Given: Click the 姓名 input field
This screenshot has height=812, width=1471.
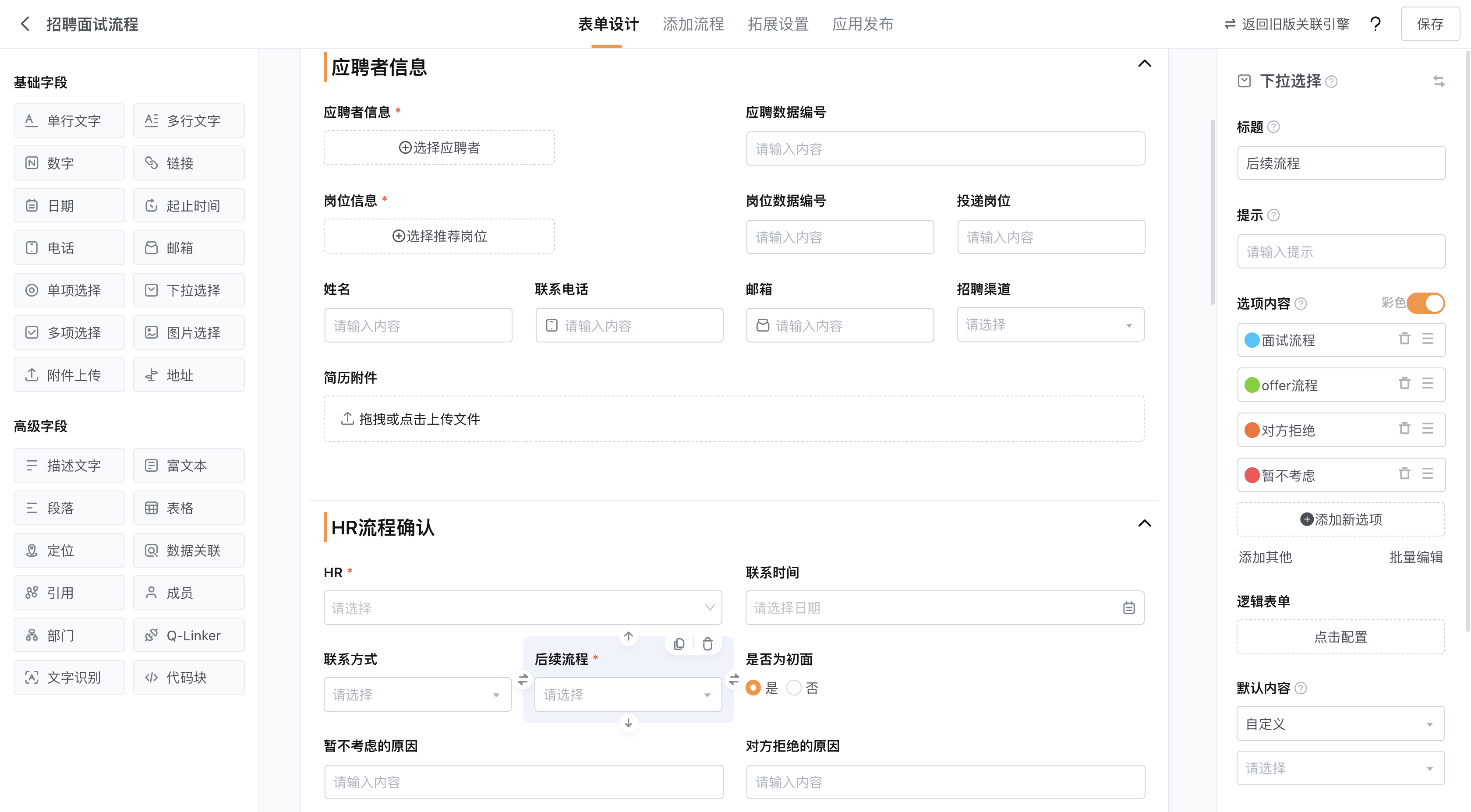Looking at the screenshot, I should (418, 325).
